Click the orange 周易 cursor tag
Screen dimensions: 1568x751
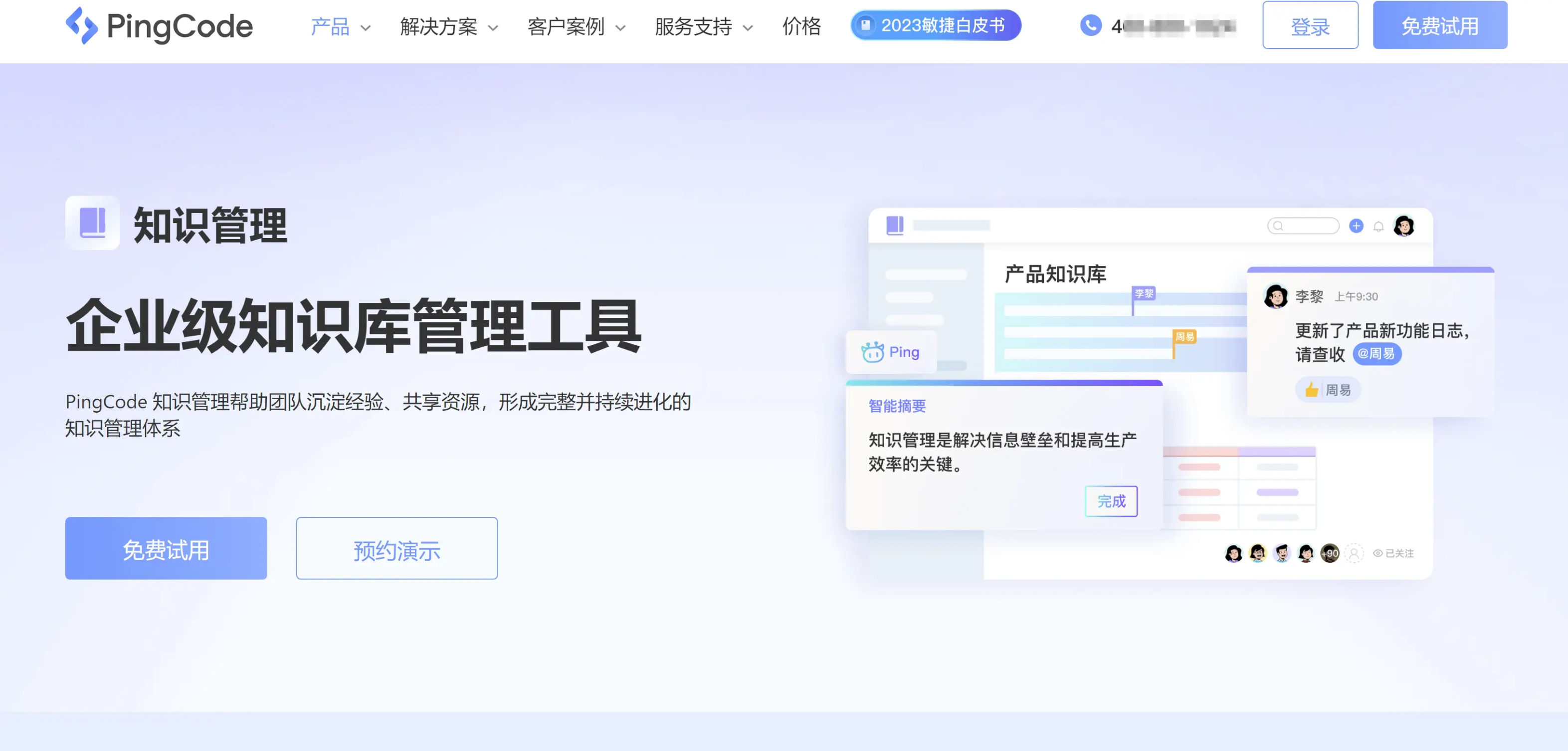tap(1184, 337)
